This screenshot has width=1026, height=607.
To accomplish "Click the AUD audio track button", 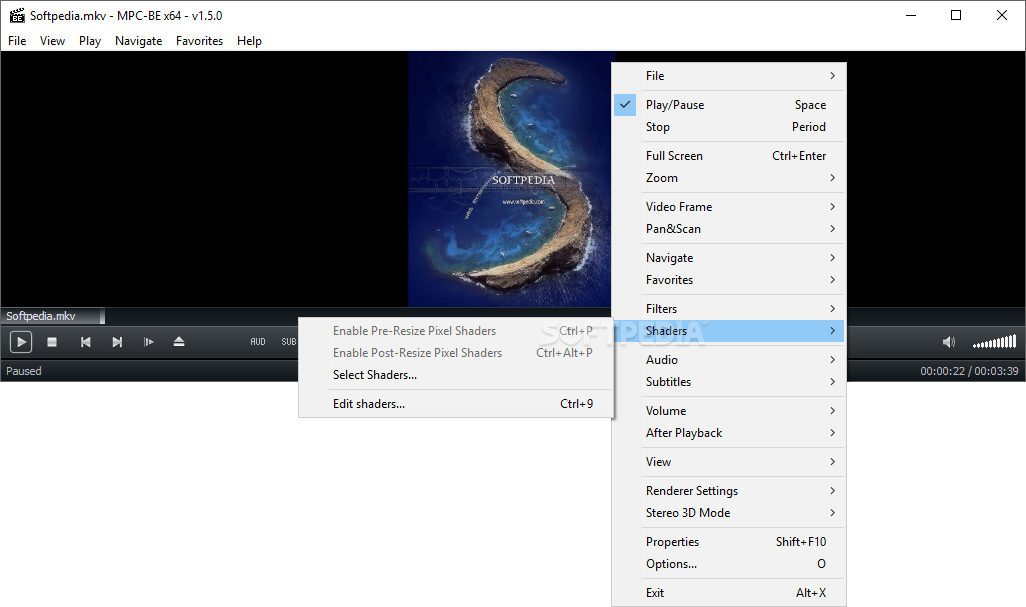I will point(258,341).
